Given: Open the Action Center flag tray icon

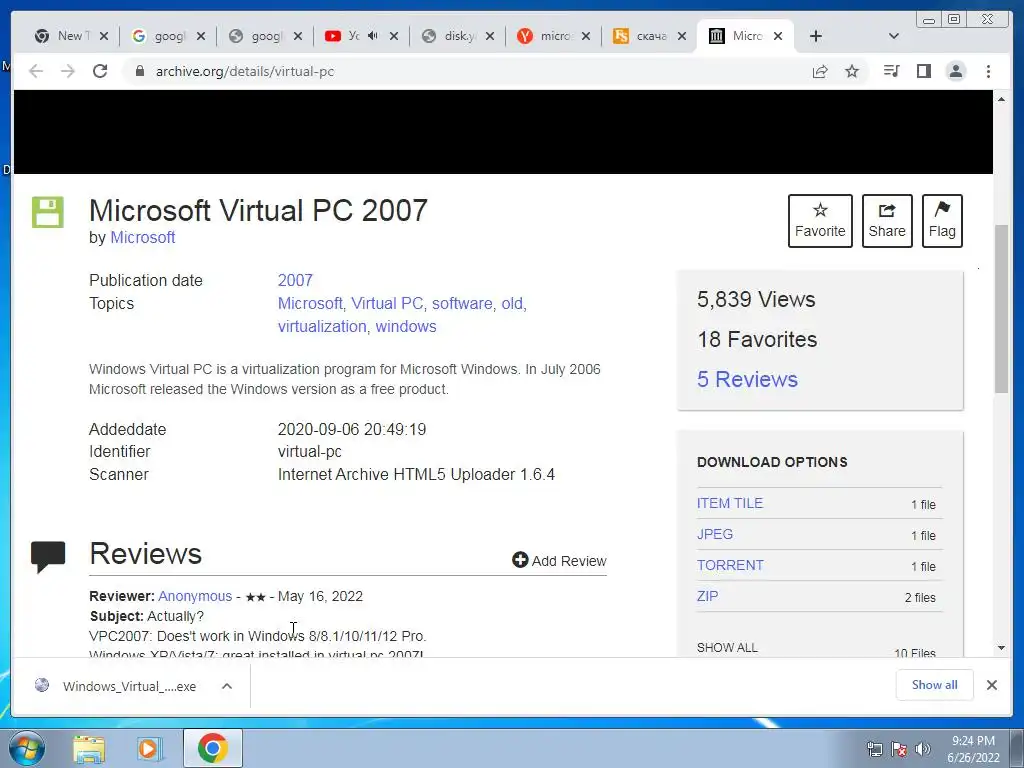Looking at the screenshot, I should (899, 749).
